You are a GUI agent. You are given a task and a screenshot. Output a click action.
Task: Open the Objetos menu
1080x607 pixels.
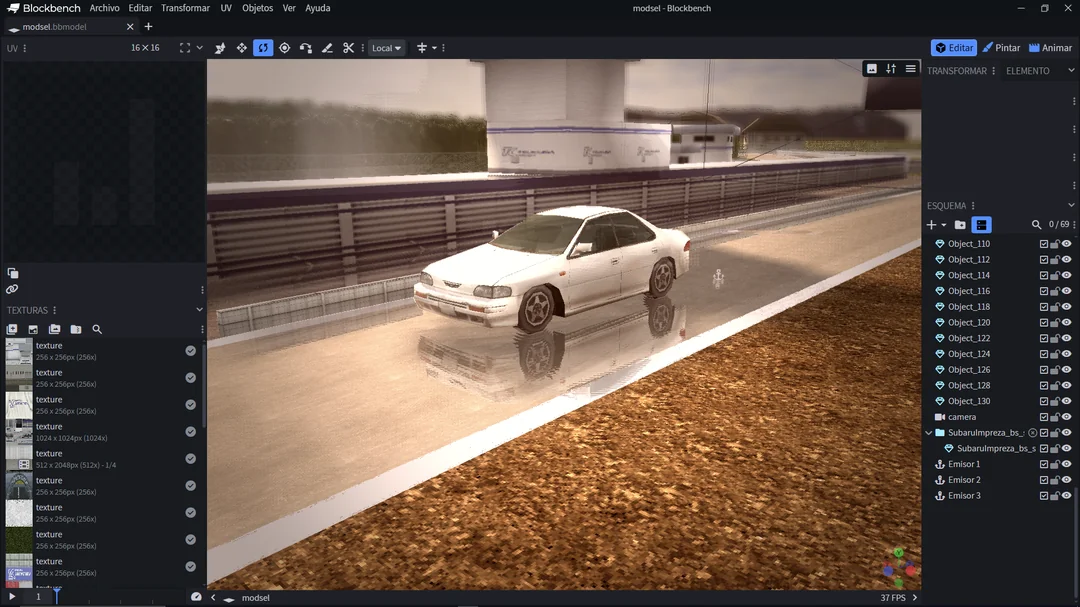tap(257, 8)
